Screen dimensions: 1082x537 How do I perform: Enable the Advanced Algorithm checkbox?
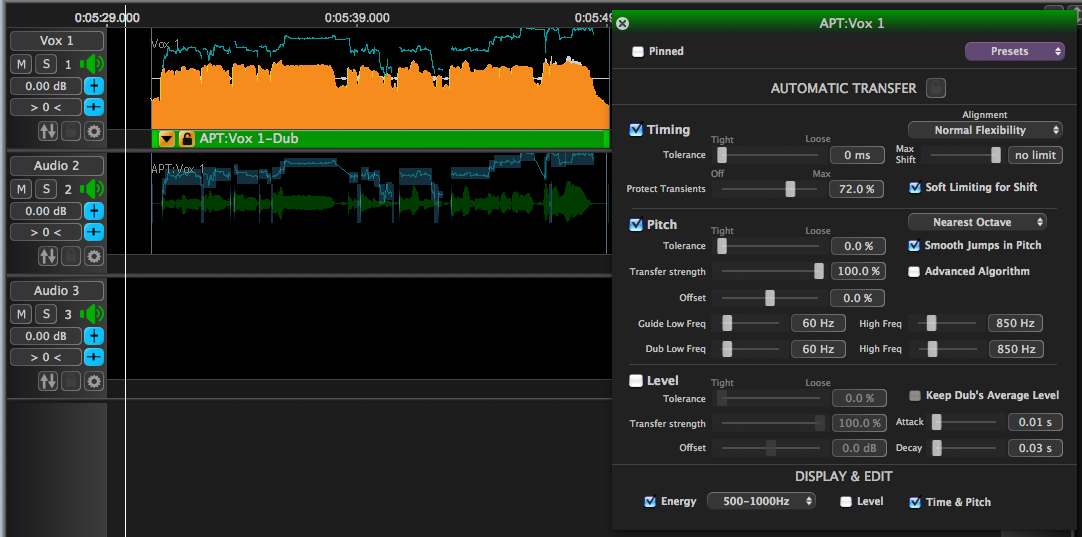click(x=914, y=272)
